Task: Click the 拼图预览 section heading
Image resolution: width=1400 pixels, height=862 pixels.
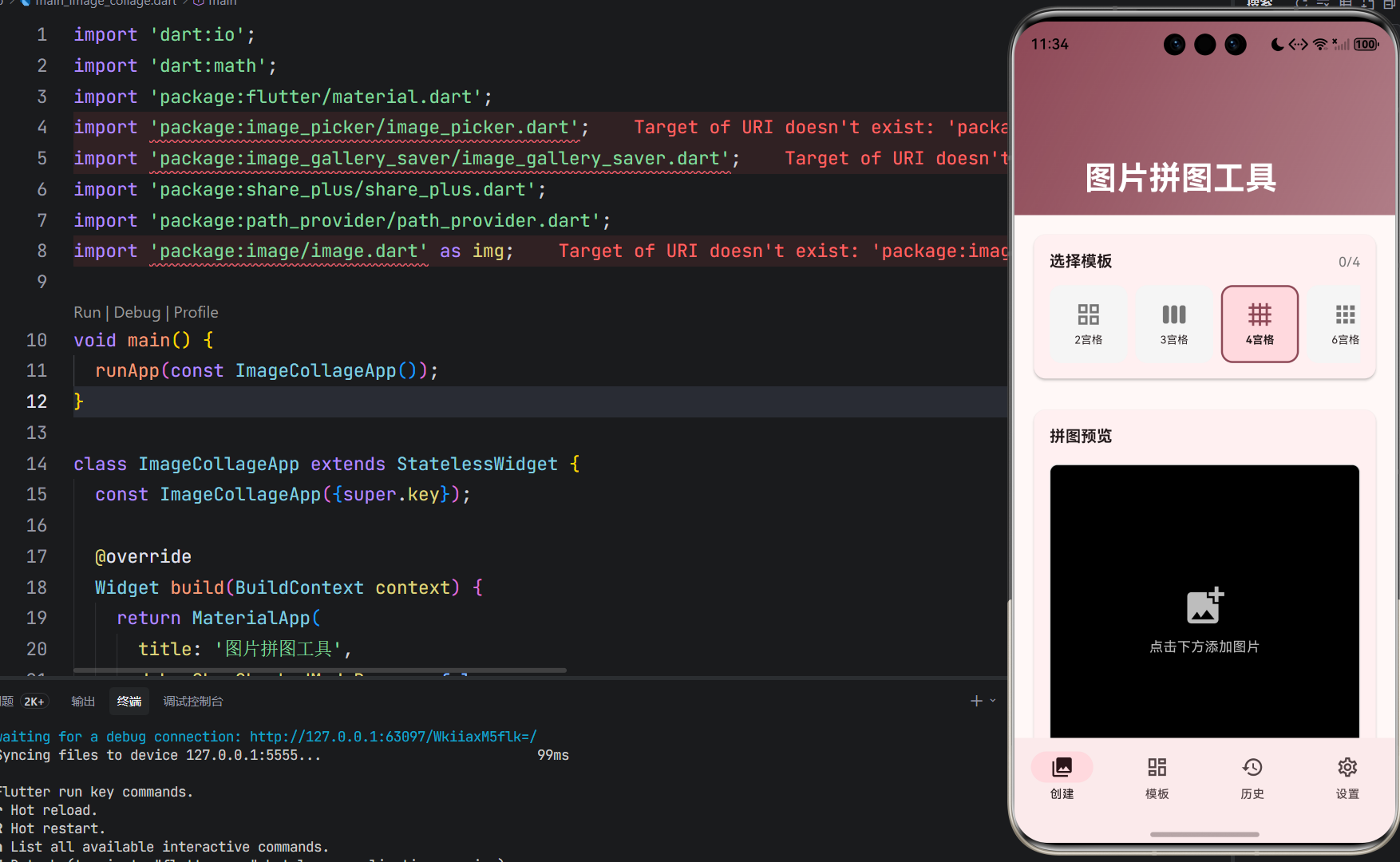Action: pyautogui.click(x=1081, y=436)
